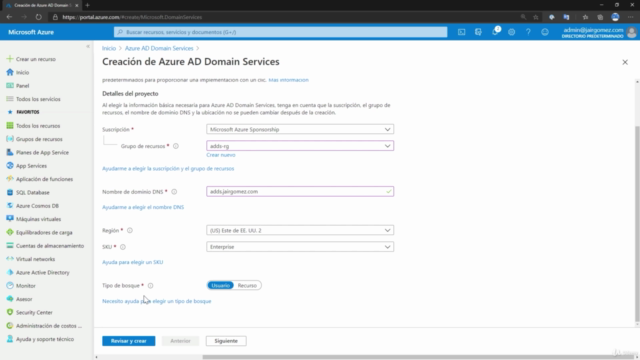Collapse the left sidebar menu chevron

click(88, 47)
